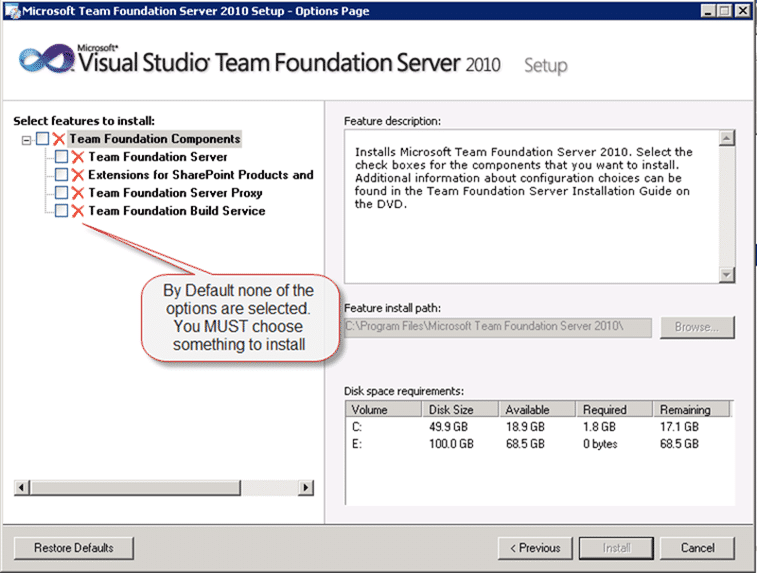
Task: Select Team Foundation Build Service tree item
Action: pos(177,211)
